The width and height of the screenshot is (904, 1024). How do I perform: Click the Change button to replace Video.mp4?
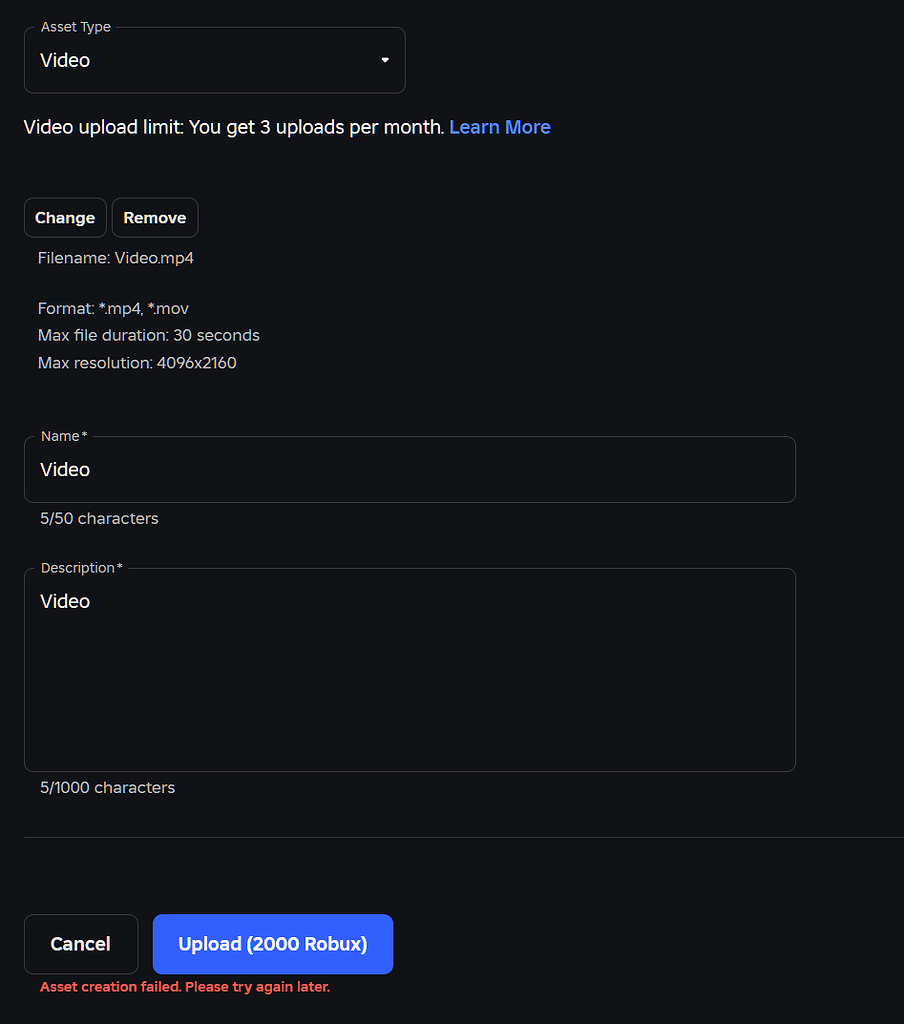(x=65, y=217)
